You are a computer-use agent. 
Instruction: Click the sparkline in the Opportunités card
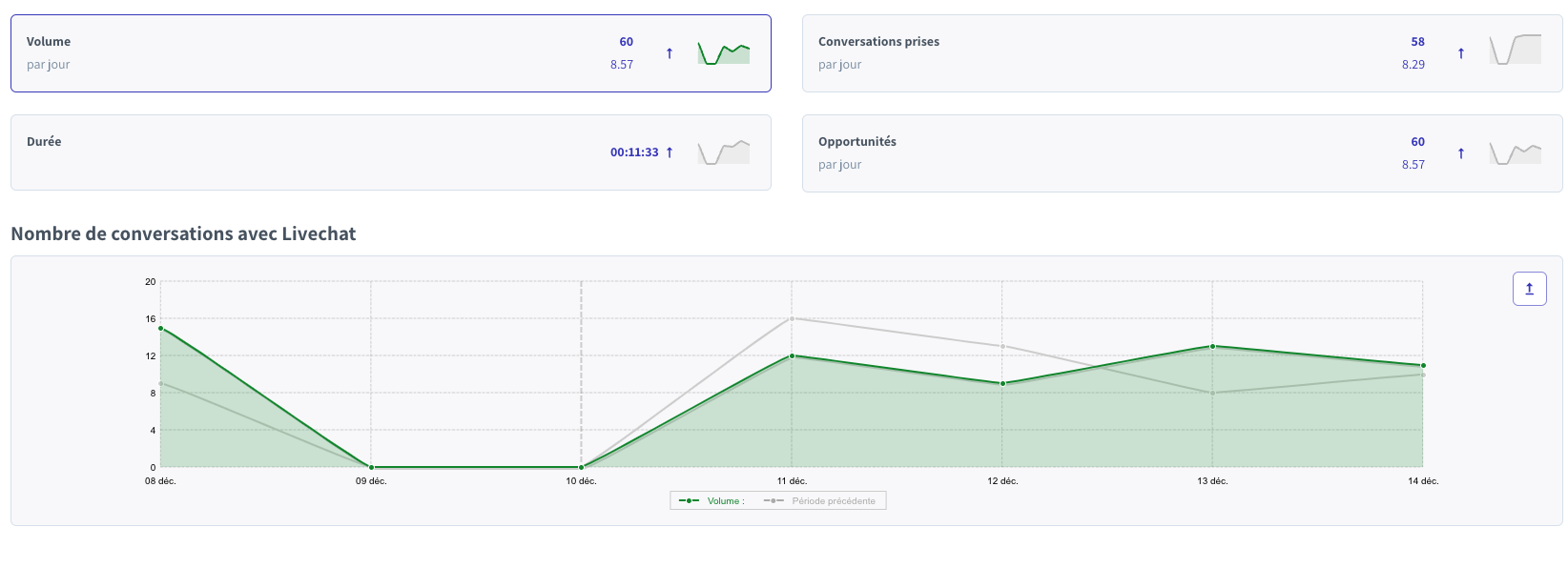[x=1515, y=152]
